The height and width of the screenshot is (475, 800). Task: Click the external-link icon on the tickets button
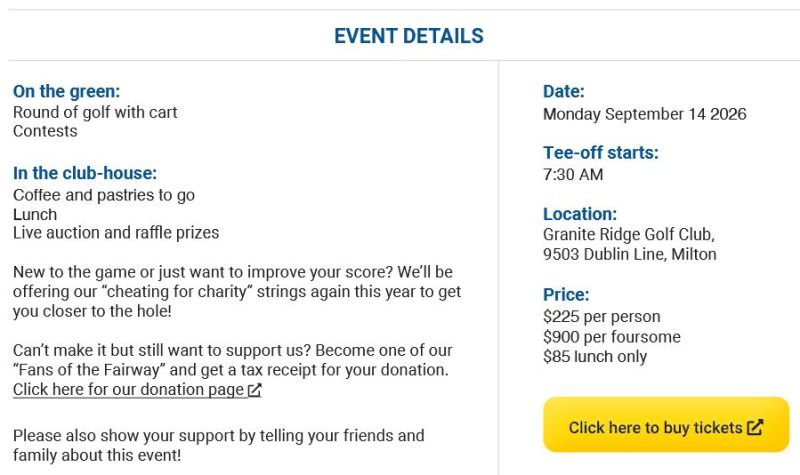coord(755,427)
